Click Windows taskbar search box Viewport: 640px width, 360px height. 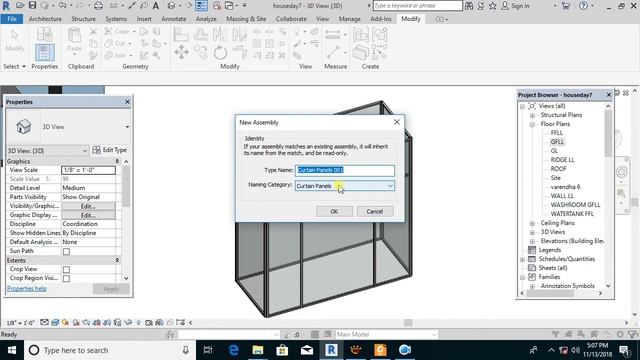(110, 350)
